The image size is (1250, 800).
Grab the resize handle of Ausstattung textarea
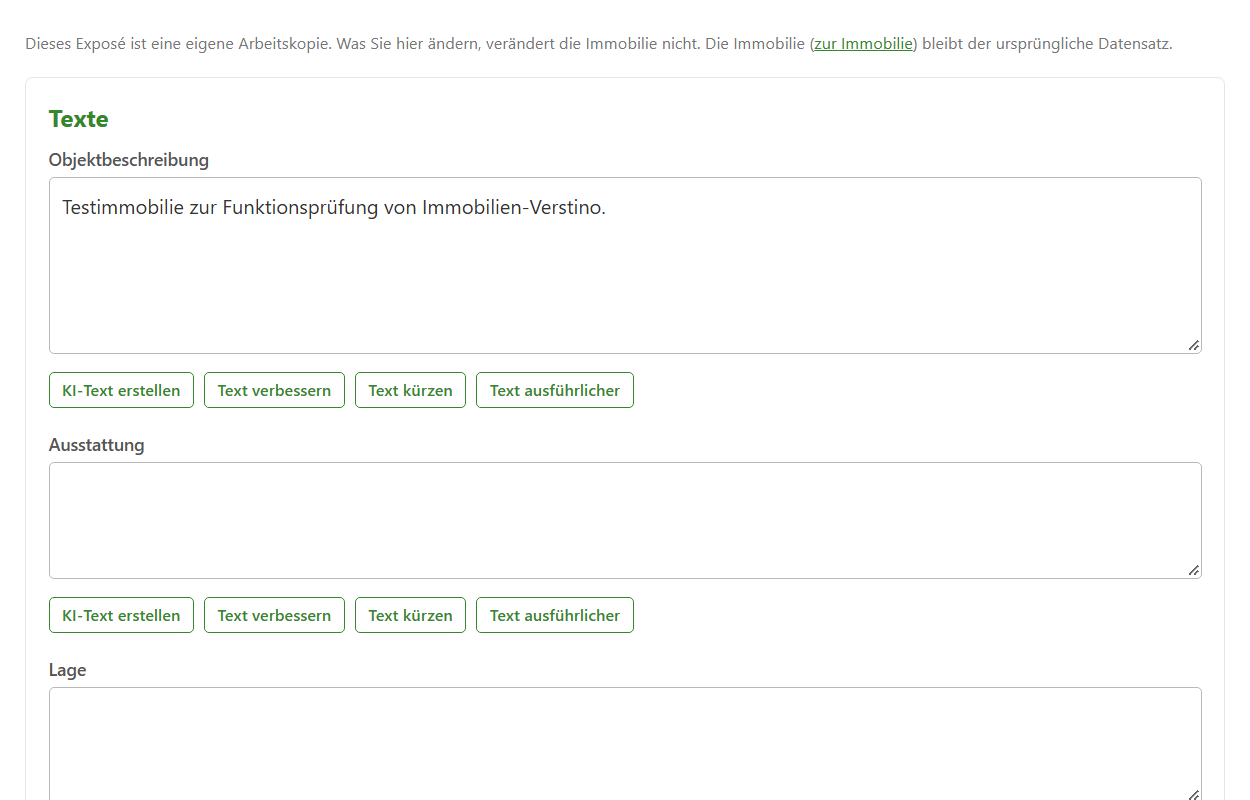tap(1193, 570)
